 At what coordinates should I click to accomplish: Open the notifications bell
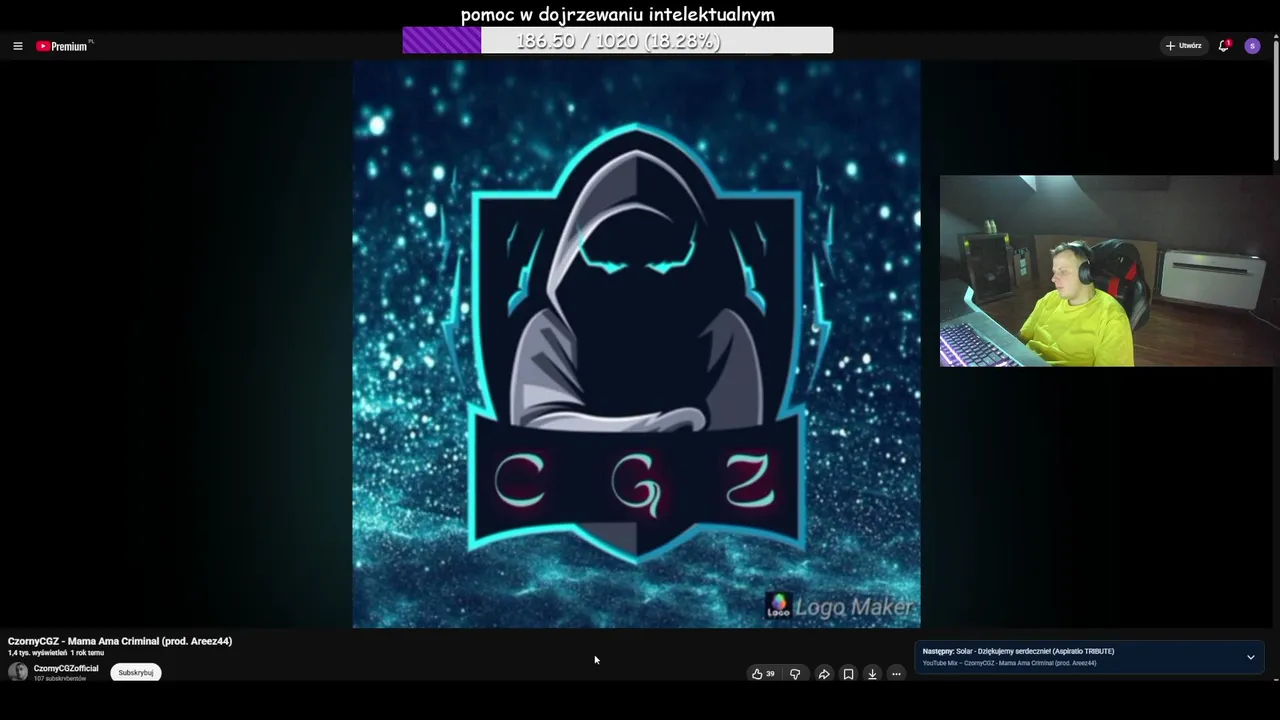pos(1223,46)
